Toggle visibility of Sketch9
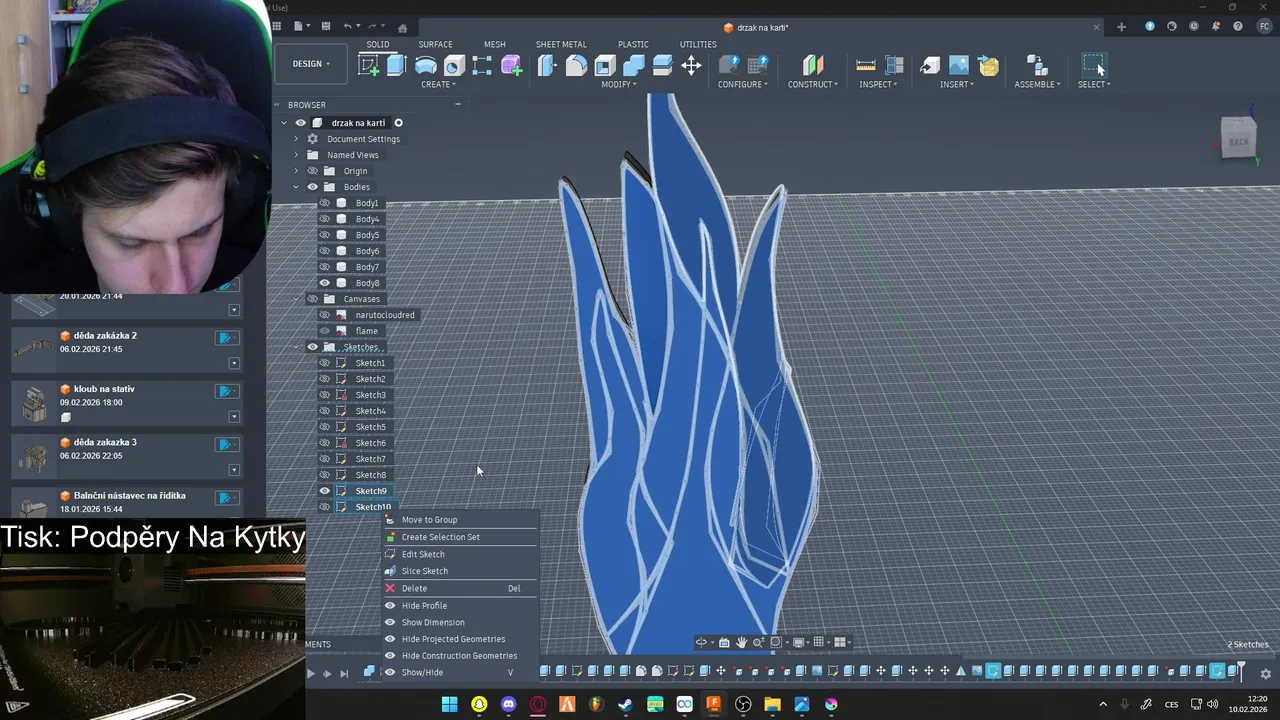 [x=324, y=491]
